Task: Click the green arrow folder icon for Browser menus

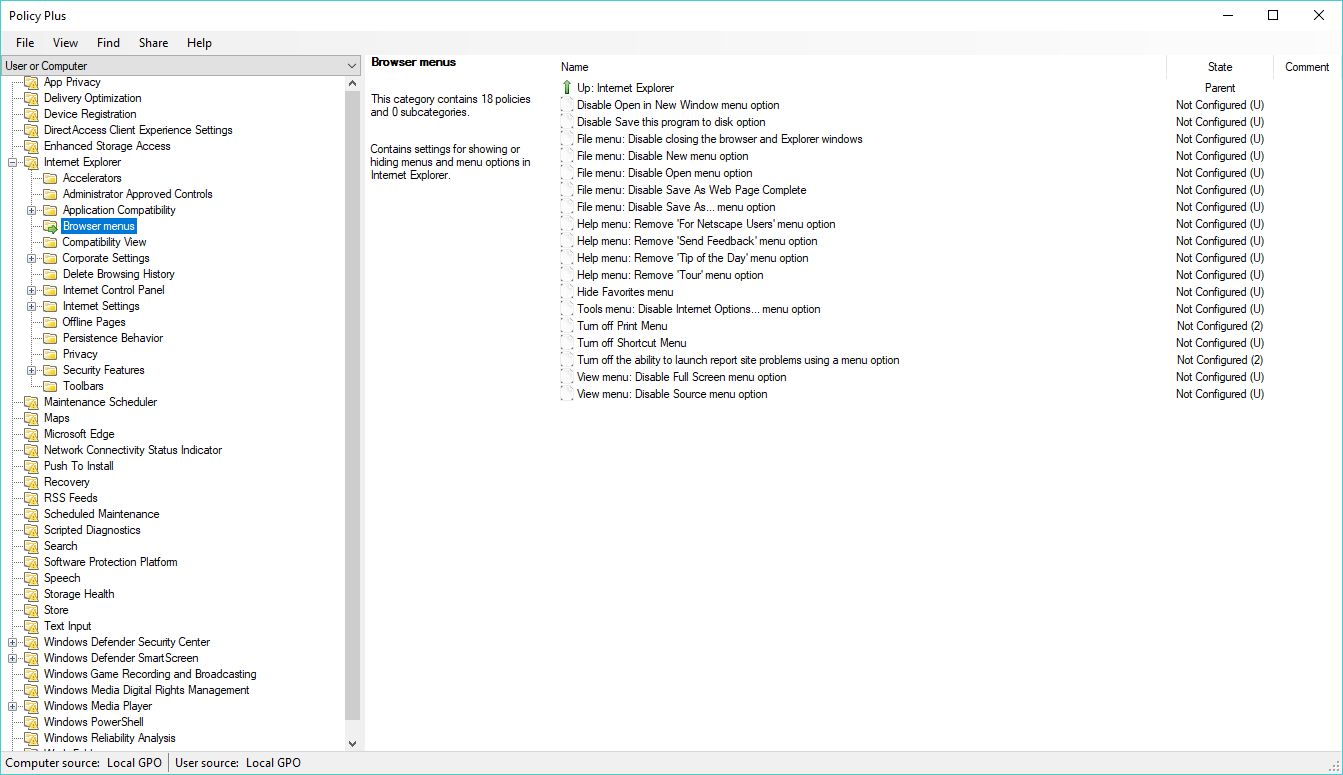Action: click(x=50, y=226)
